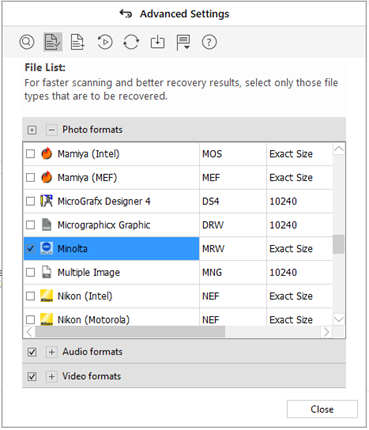The height and width of the screenshot is (430, 369).
Task: Uncheck the Minolta checkbox
Action: (x=30, y=248)
